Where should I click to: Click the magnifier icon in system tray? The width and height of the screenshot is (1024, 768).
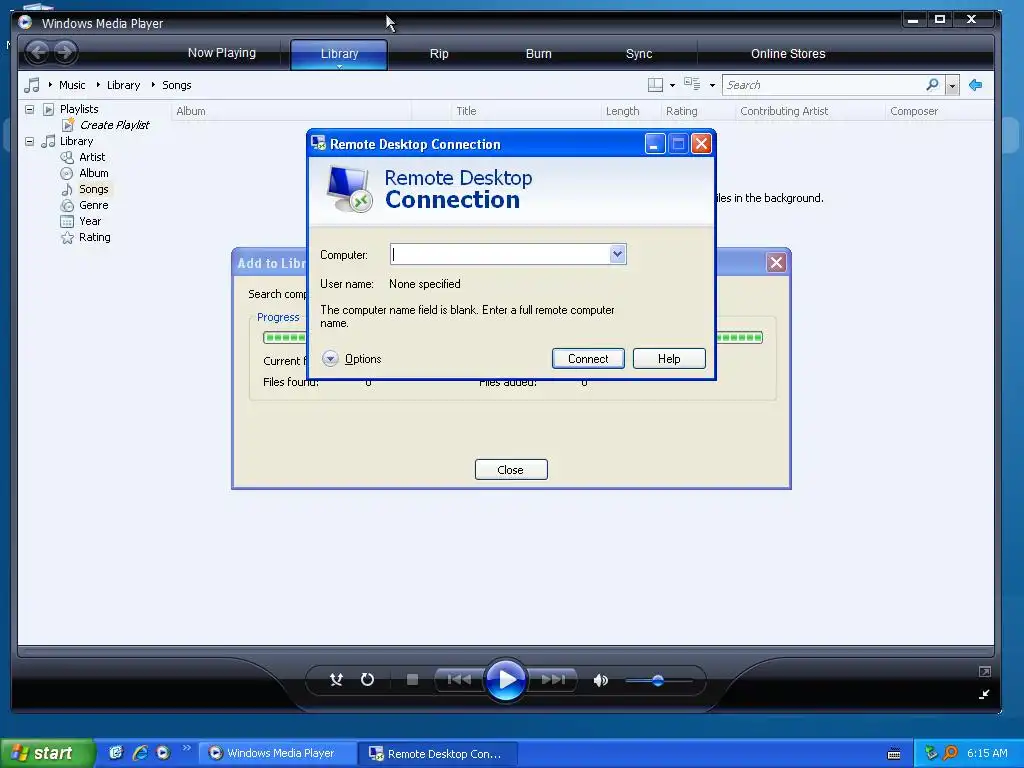coord(951,753)
